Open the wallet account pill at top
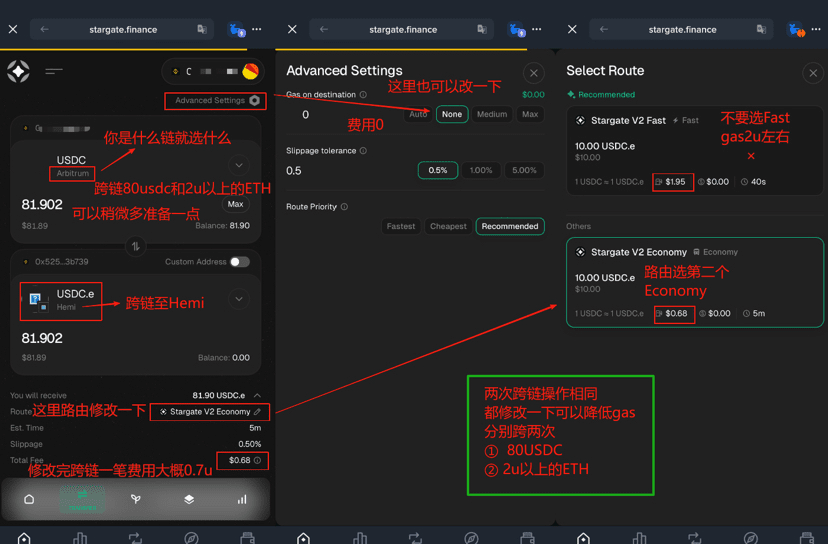 (x=213, y=71)
